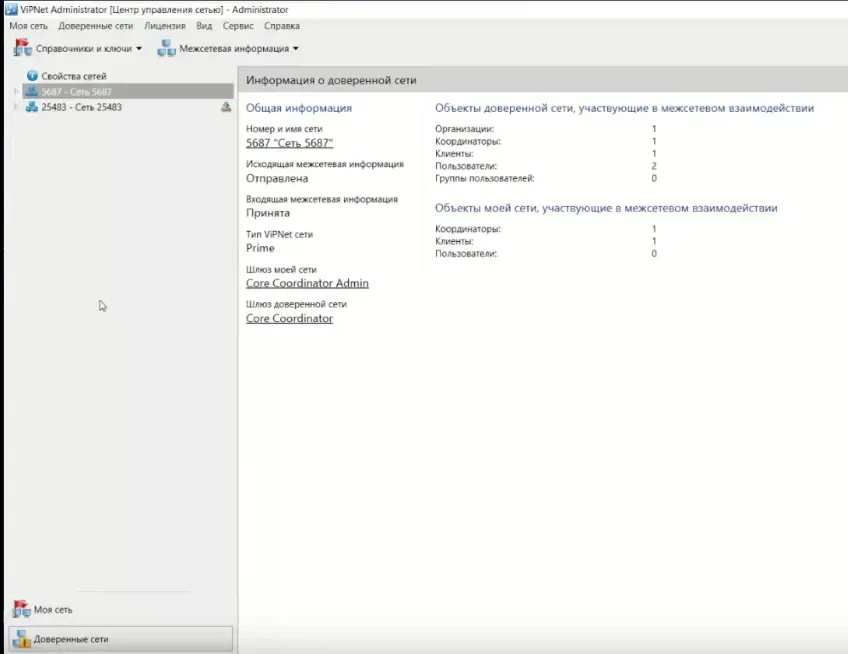Open the Справочники и ключи dropdown arrow
The image size is (848, 654).
point(139,48)
